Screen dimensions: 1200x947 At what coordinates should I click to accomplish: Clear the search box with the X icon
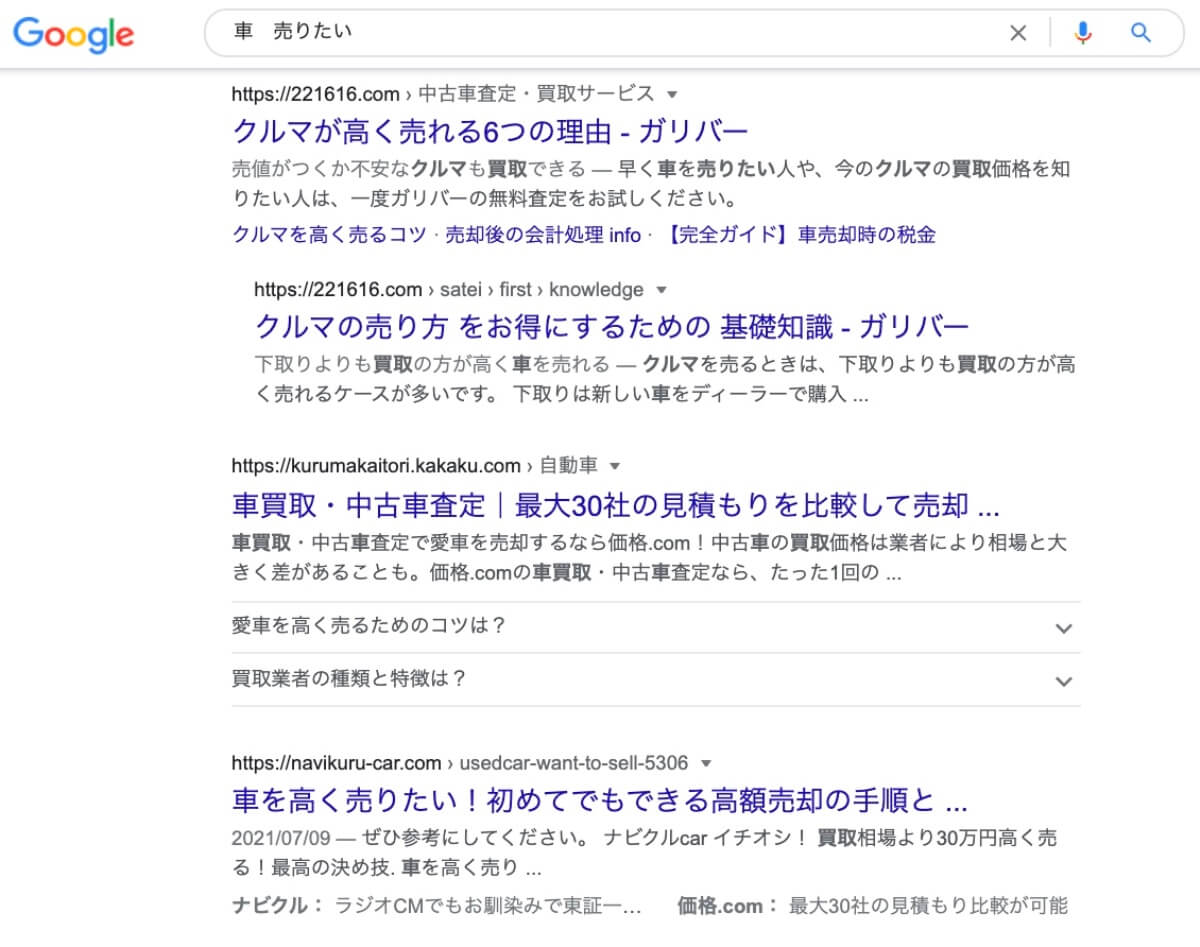tap(1018, 33)
